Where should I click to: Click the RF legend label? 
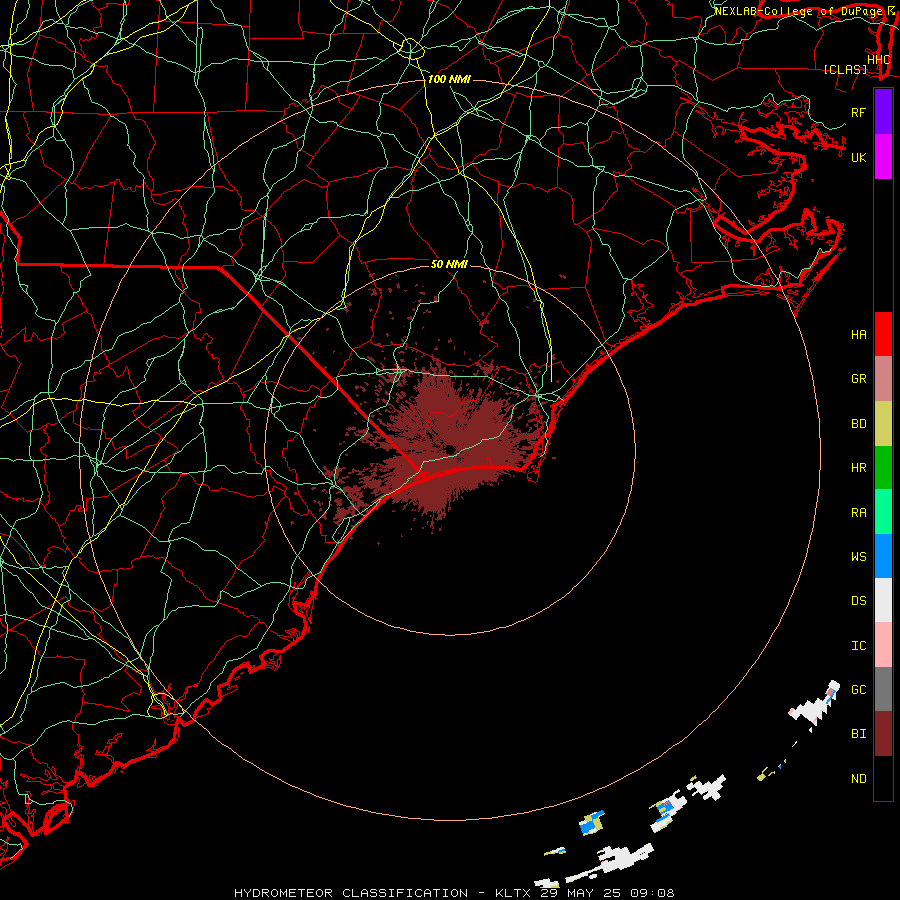(x=858, y=112)
